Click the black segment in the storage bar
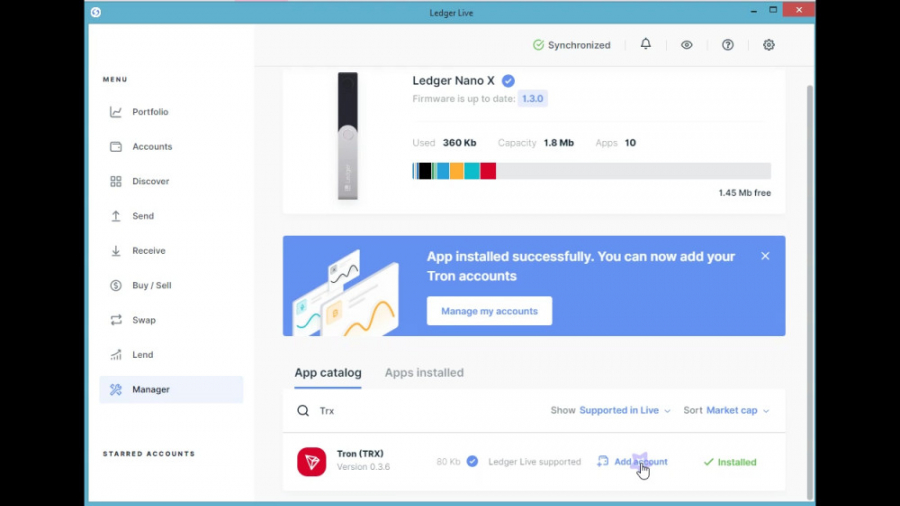Viewport: 900px width, 506px height. [x=425, y=171]
